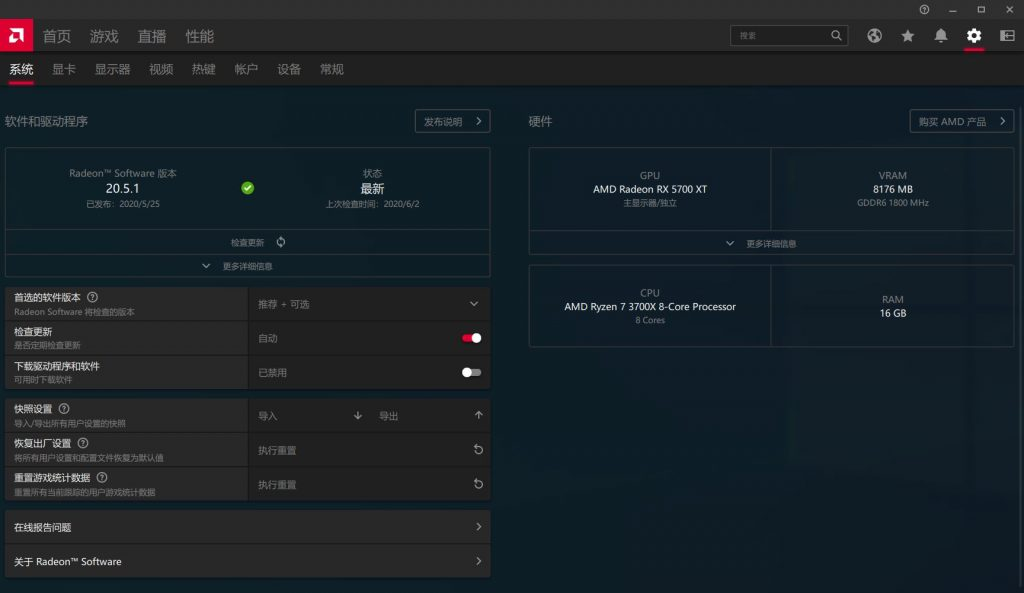The width and height of the screenshot is (1024, 593).
Task: Open settings gear icon
Action: 974,36
